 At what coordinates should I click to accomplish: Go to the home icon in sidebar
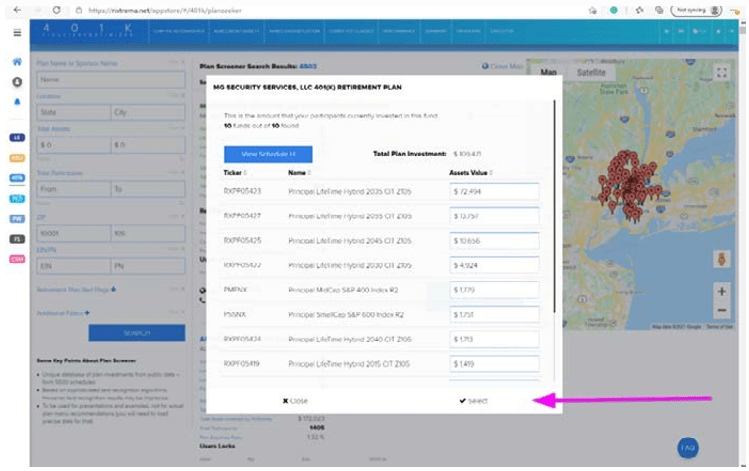pyautogui.click(x=17, y=62)
